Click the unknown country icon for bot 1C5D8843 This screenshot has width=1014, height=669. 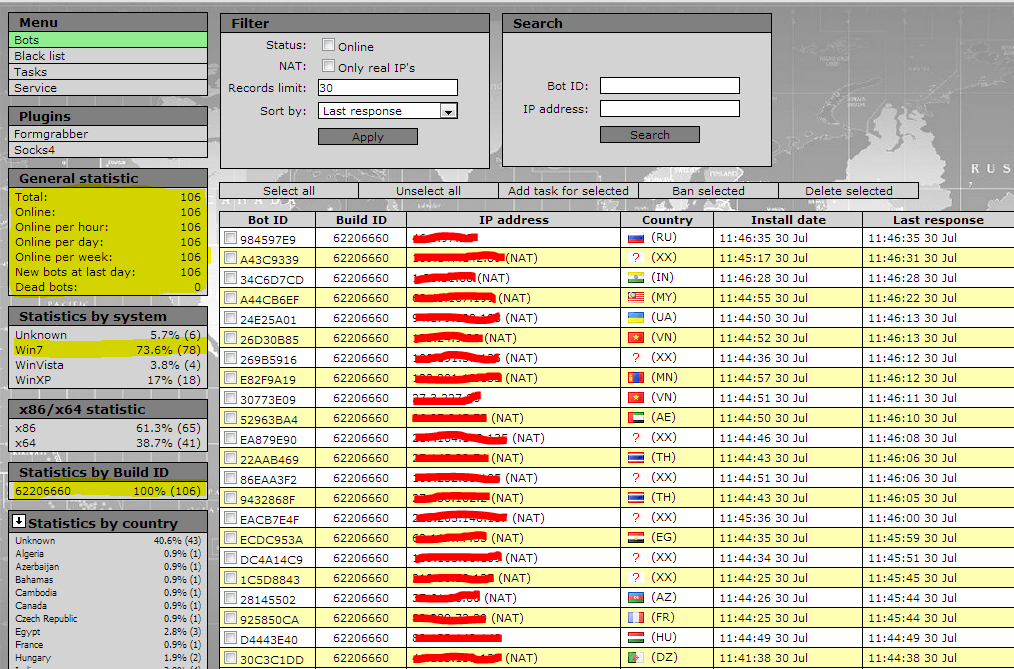click(636, 579)
